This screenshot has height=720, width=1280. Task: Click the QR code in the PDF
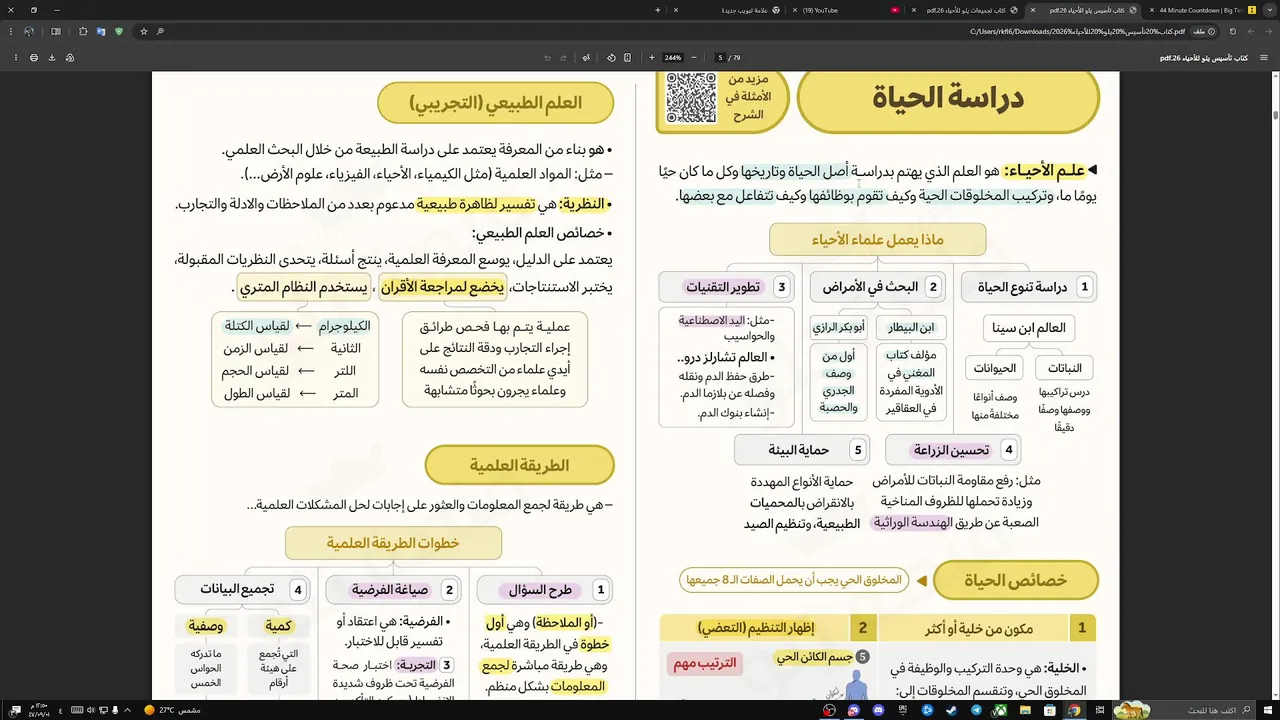[x=691, y=98]
